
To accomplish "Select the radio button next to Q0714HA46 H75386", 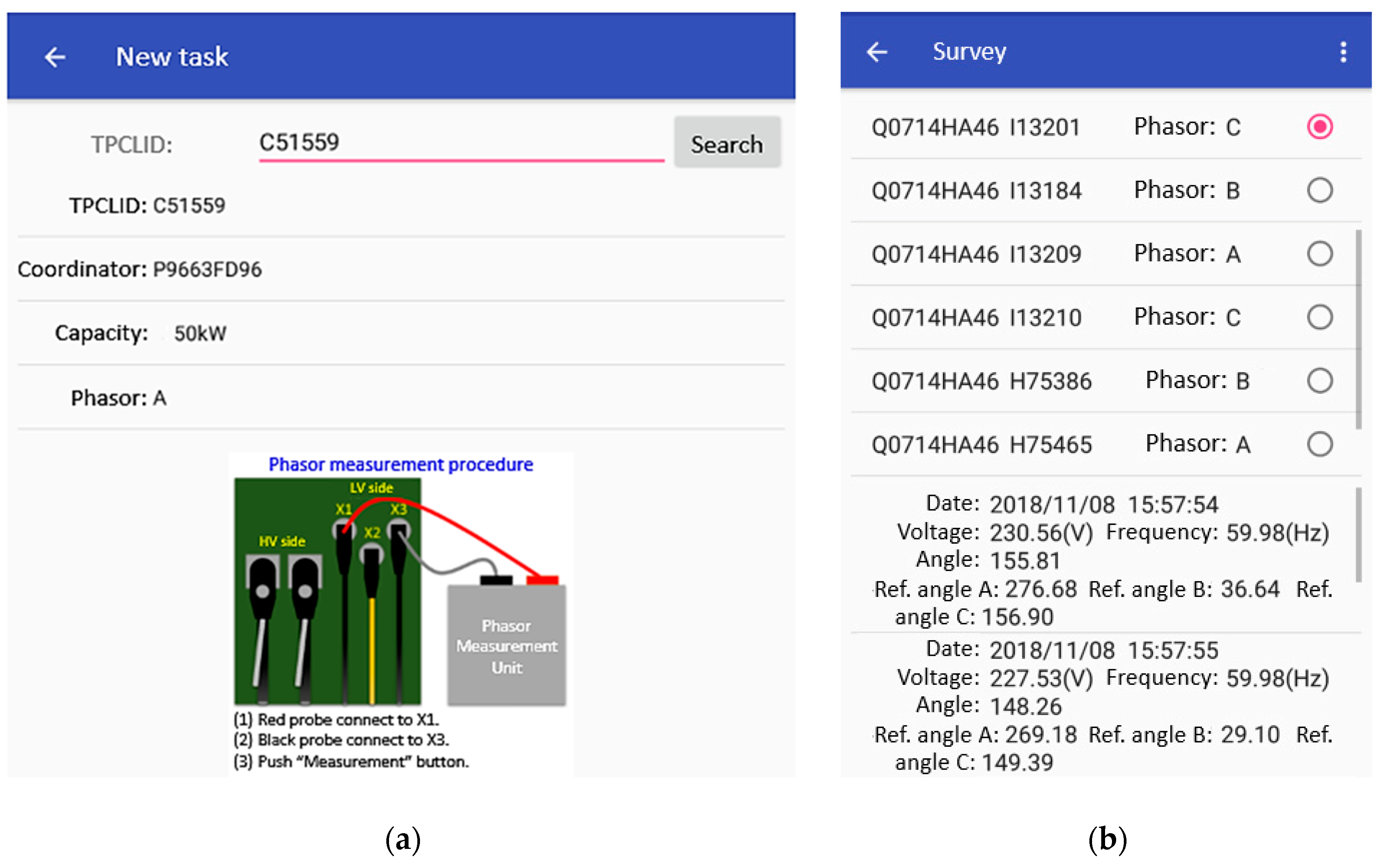I will pyautogui.click(x=1319, y=380).
